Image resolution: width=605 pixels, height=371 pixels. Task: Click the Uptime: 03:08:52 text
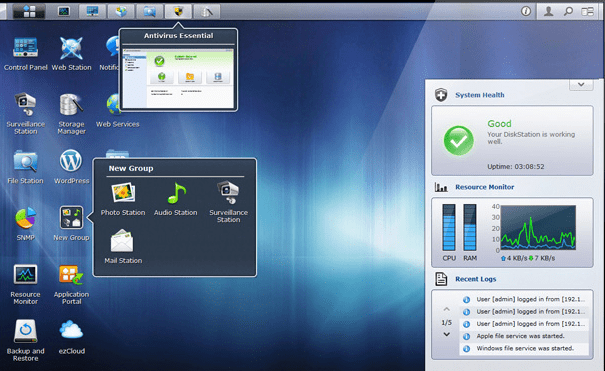515,167
